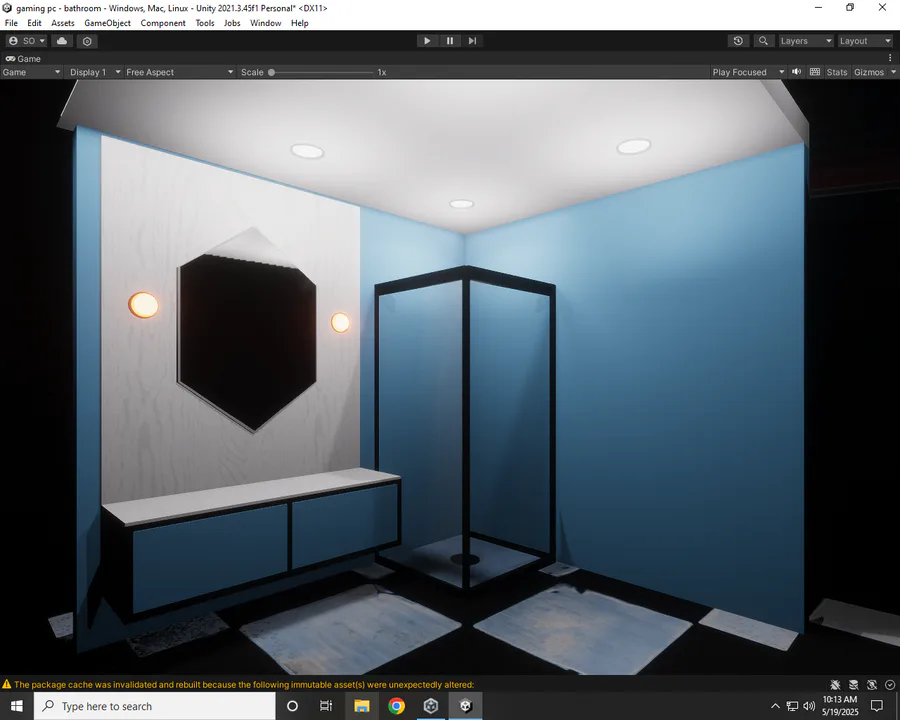Screen dimensions: 900x720
Task: Open the network status tray icon
Action: pos(792,706)
